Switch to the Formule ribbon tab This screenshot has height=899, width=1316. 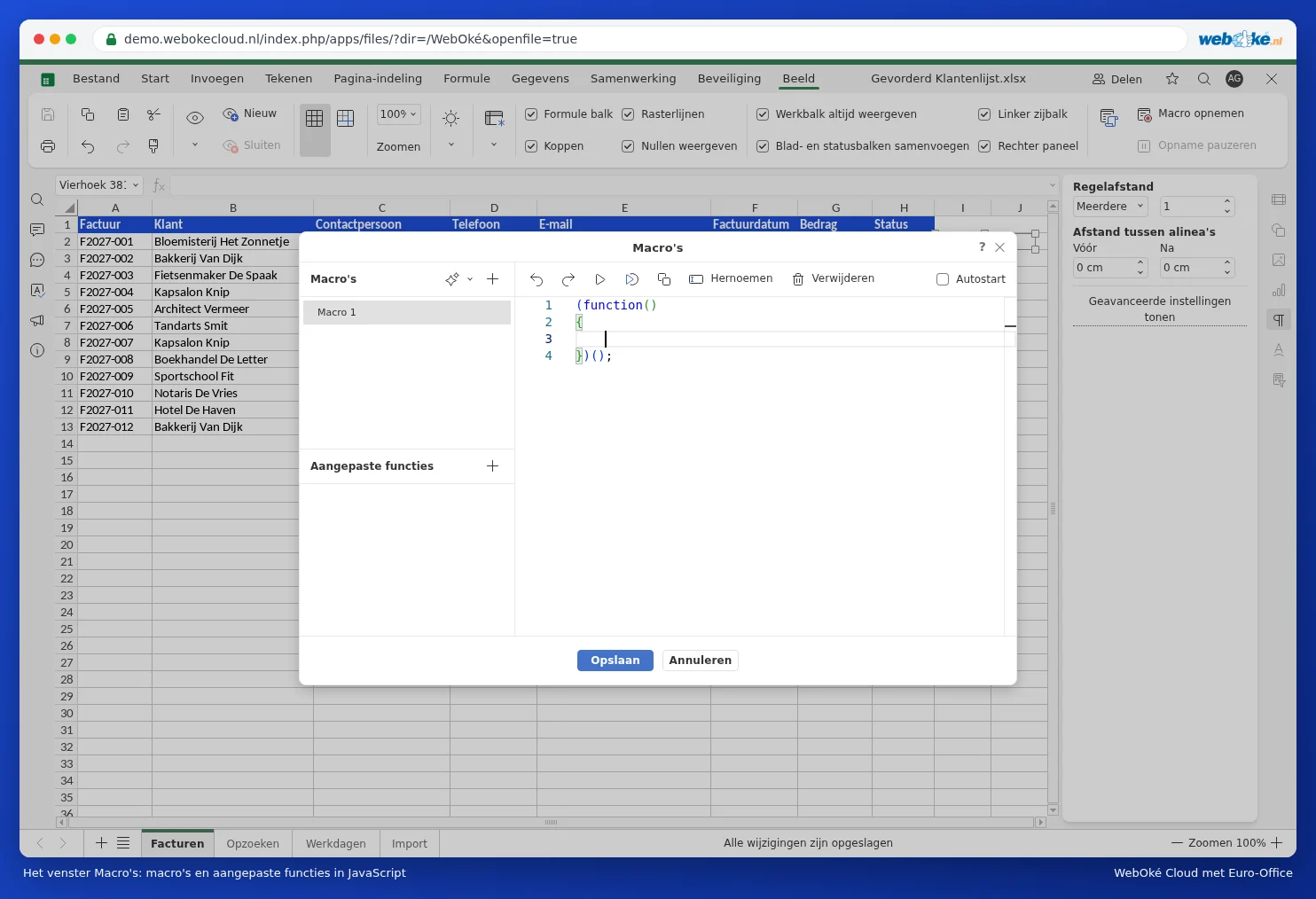pos(466,79)
